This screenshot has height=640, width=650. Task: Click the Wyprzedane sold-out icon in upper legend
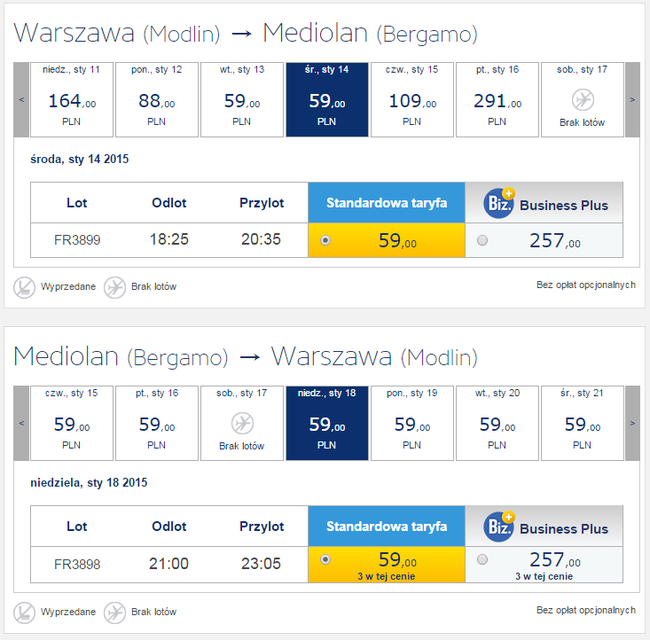(24, 286)
